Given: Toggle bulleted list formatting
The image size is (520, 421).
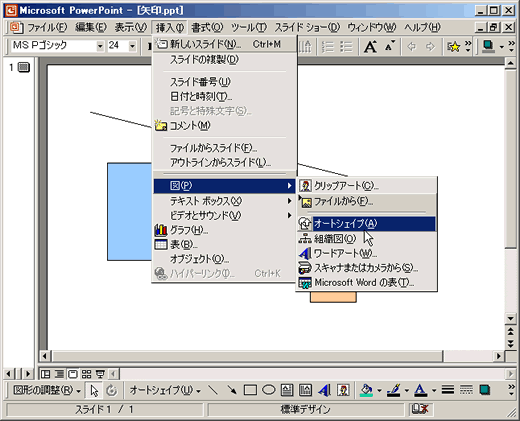Looking at the screenshot, I should click(x=347, y=47).
